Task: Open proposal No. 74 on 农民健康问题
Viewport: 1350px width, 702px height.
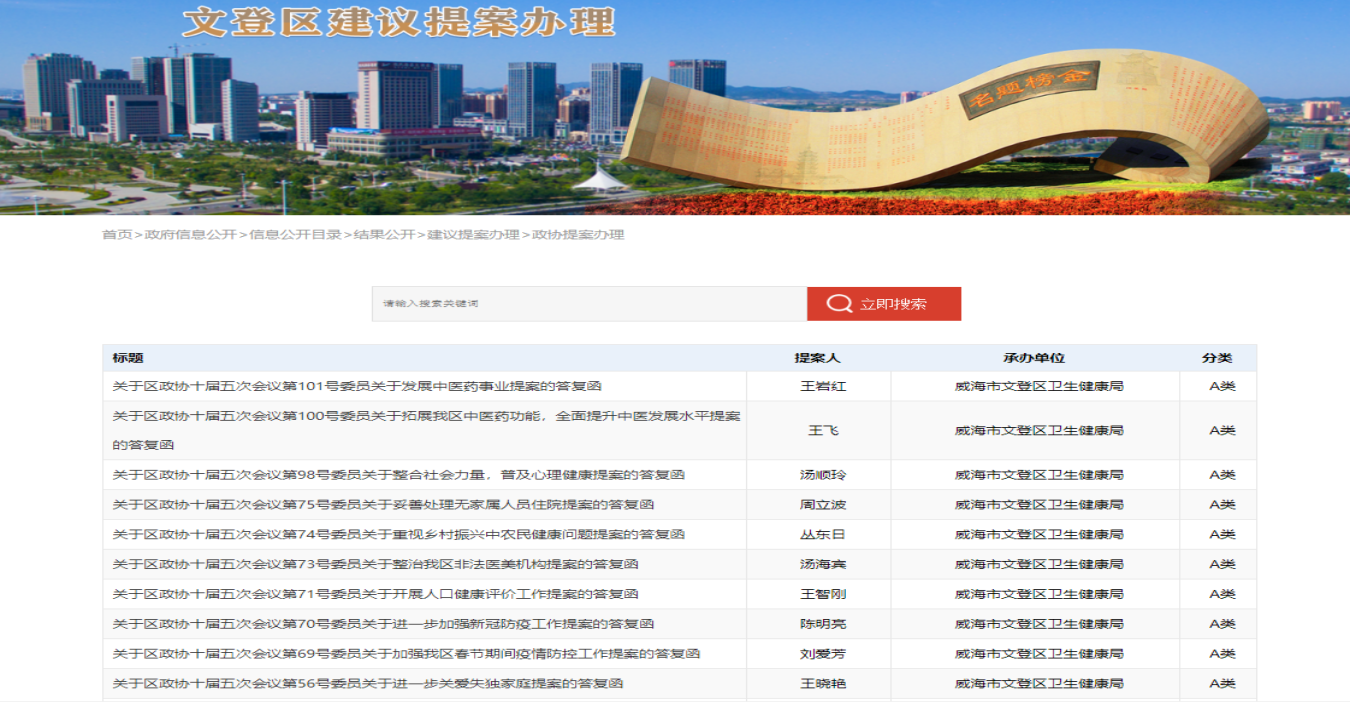Action: [398, 535]
